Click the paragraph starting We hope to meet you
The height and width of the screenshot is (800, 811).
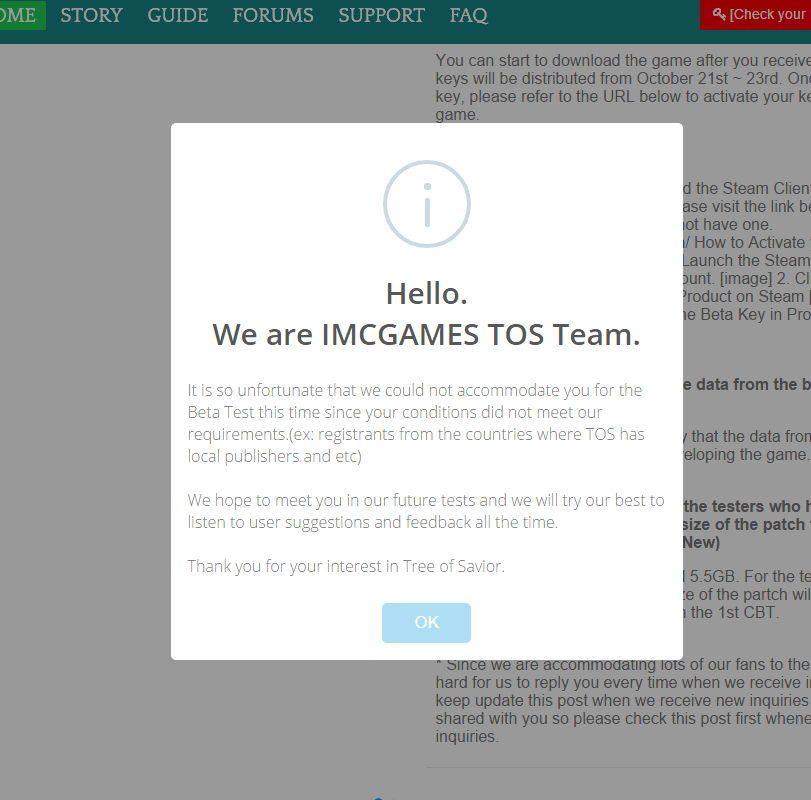click(x=426, y=511)
